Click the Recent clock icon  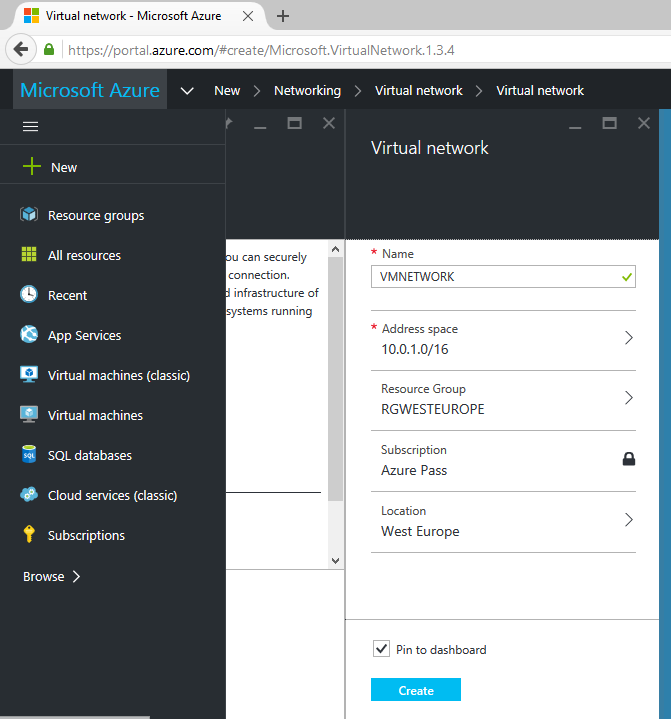[29, 294]
